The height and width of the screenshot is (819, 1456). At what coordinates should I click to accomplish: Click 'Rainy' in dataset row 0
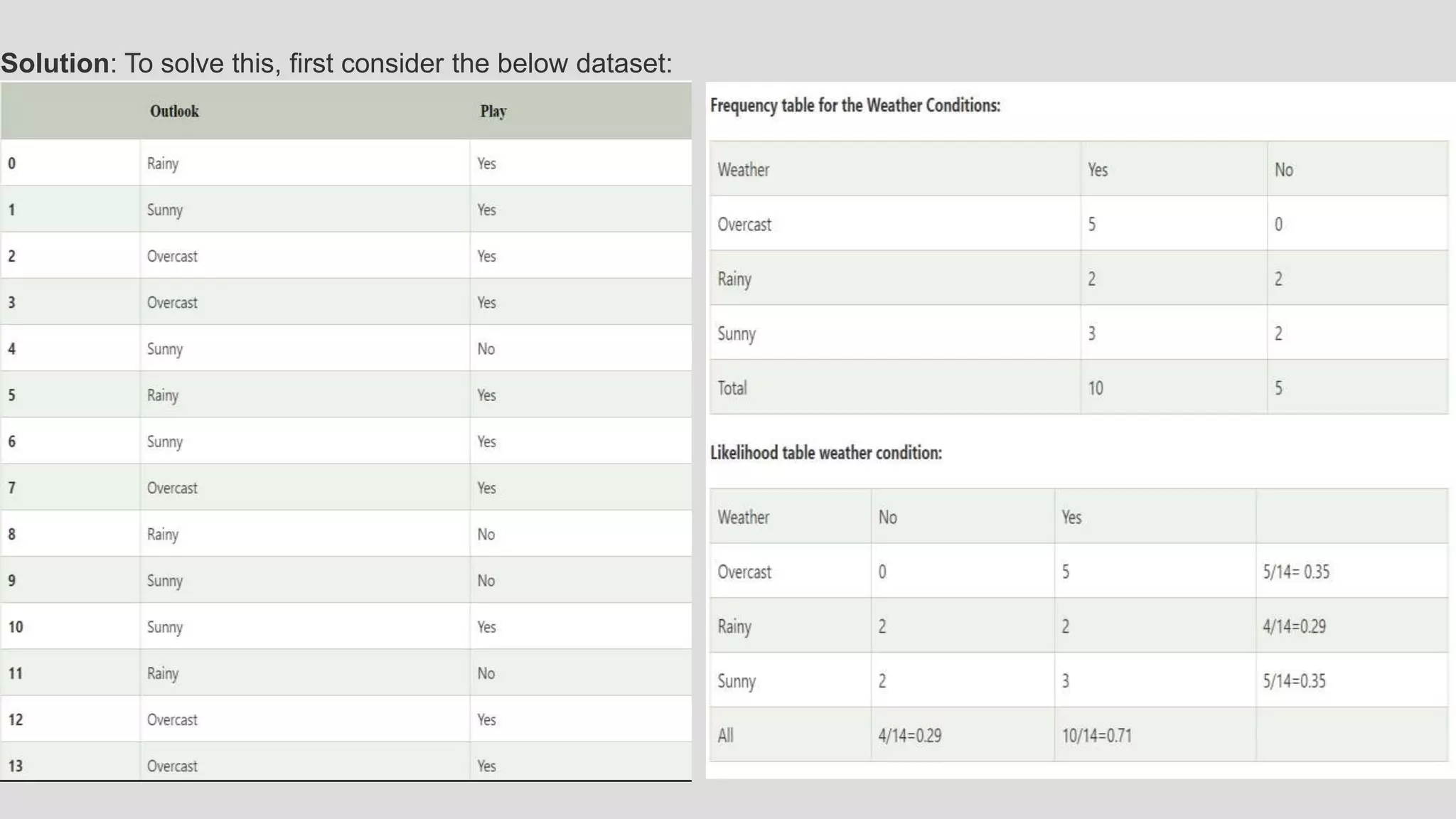(x=163, y=164)
